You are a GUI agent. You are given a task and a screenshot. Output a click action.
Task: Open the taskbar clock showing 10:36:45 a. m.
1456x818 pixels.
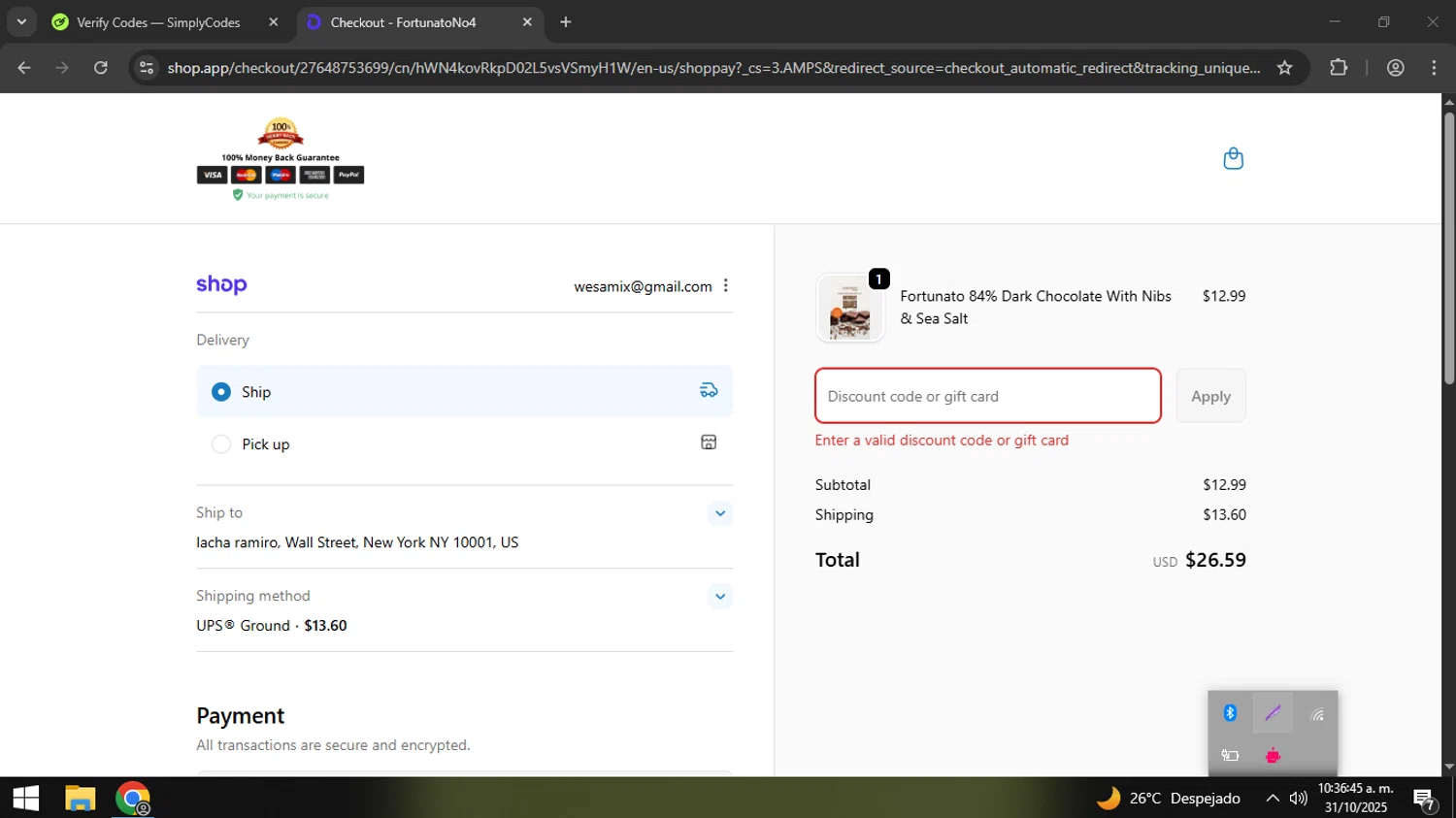pyautogui.click(x=1356, y=798)
